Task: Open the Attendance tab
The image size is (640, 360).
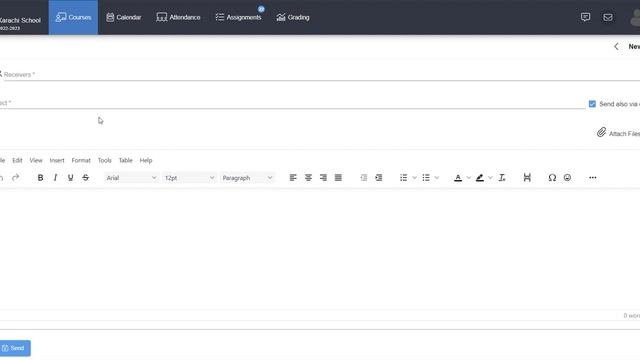Action: 178,17
